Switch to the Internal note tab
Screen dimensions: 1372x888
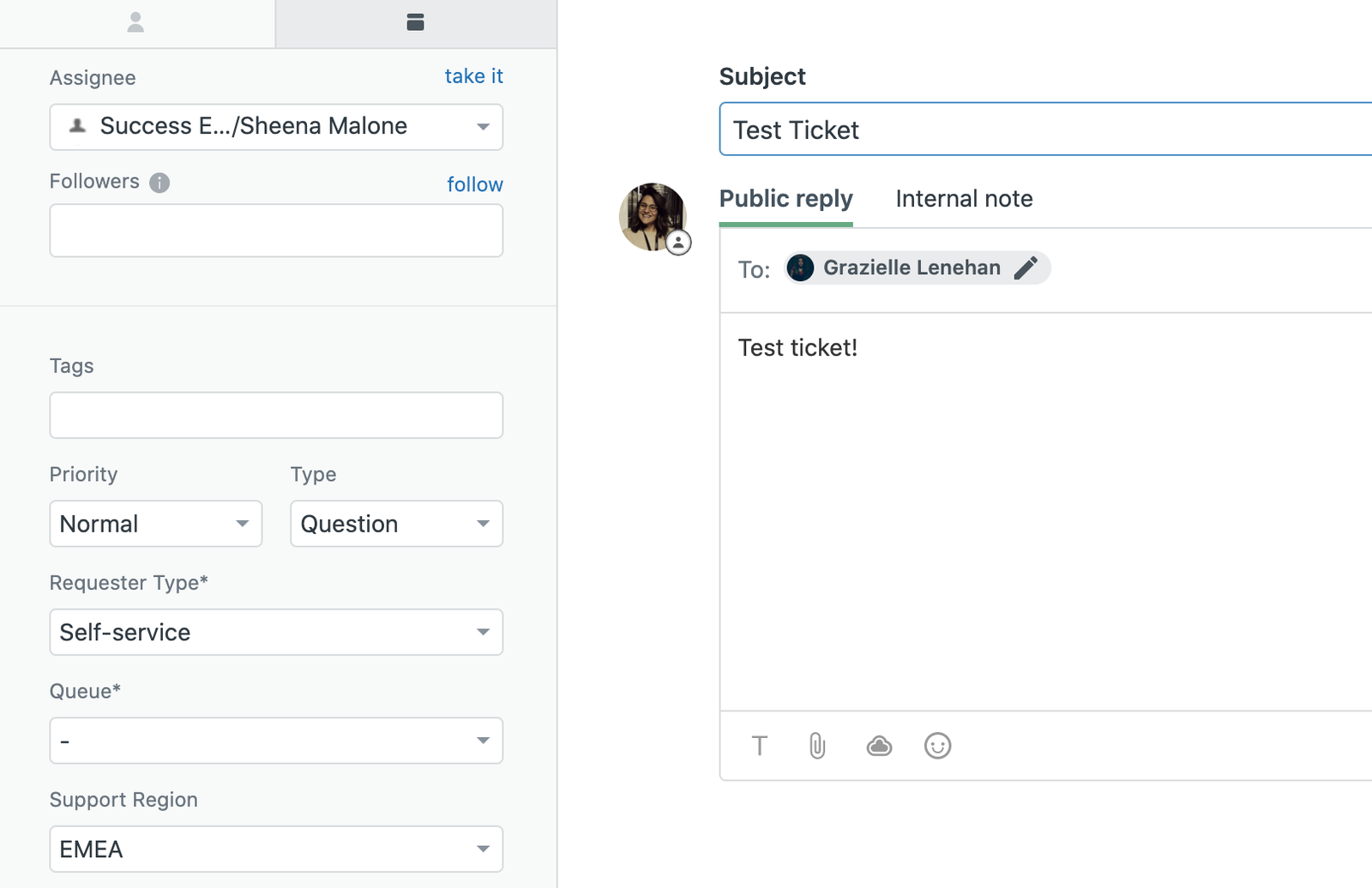pos(964,198)
